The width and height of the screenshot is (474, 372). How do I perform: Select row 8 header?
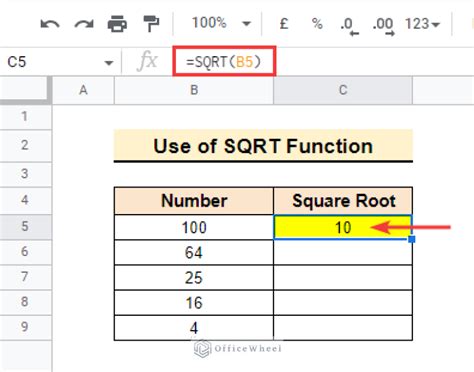[x=26, y=302]
